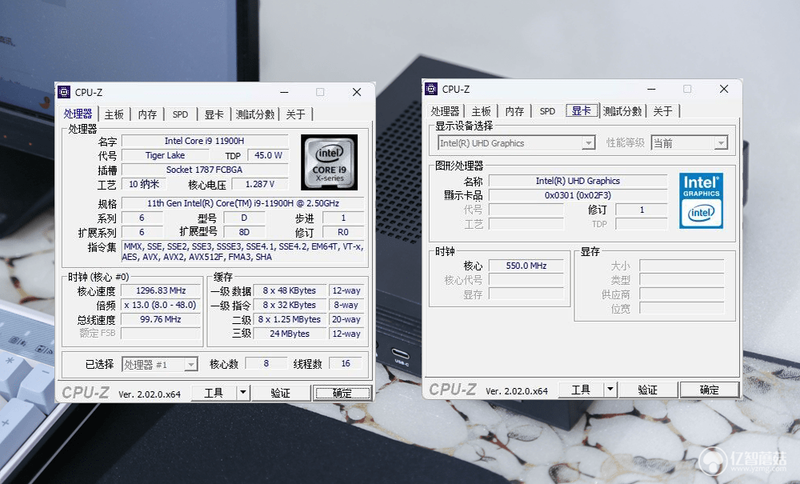Expand 性能等级 当前 dropdown

coord(720,143)
